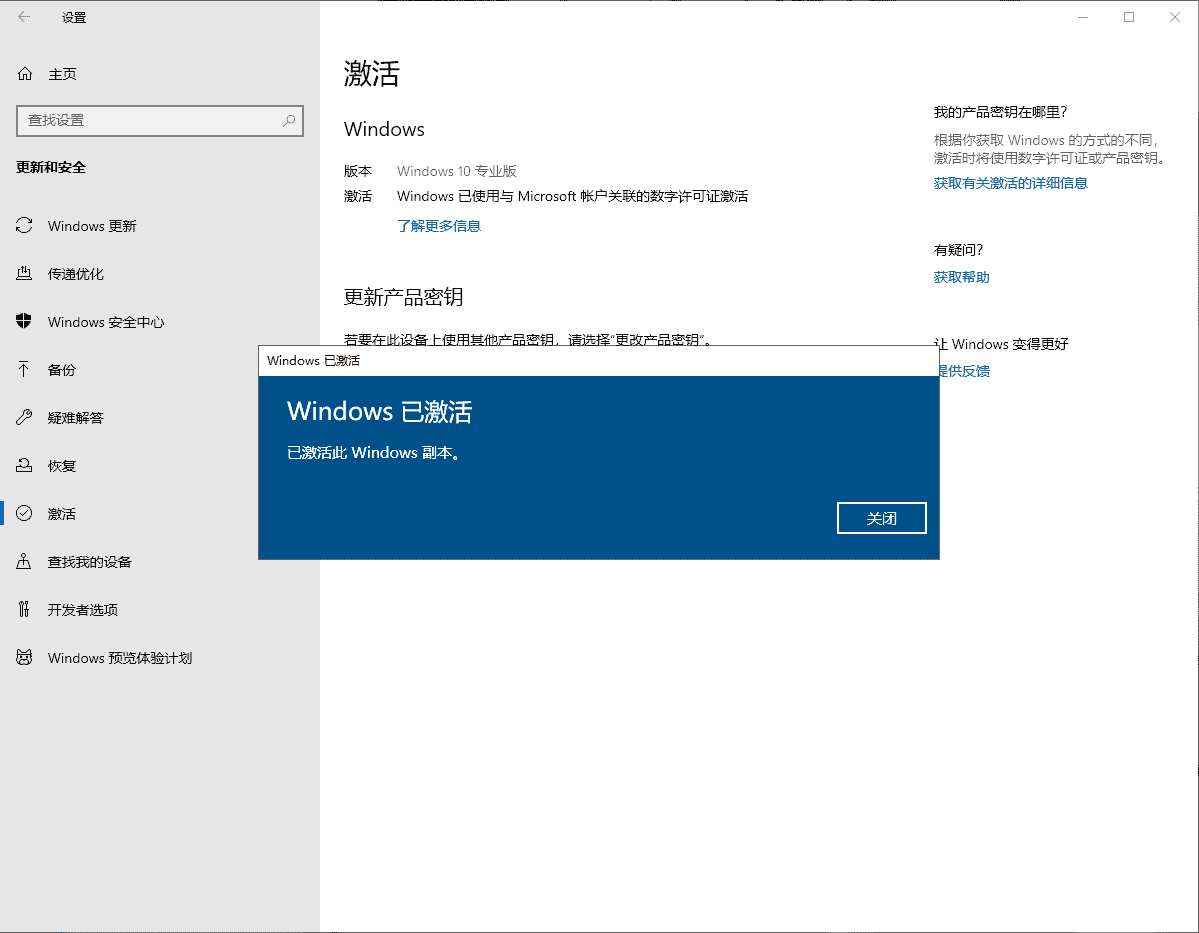Click the Windows 安全中心 shield icon

24,321
